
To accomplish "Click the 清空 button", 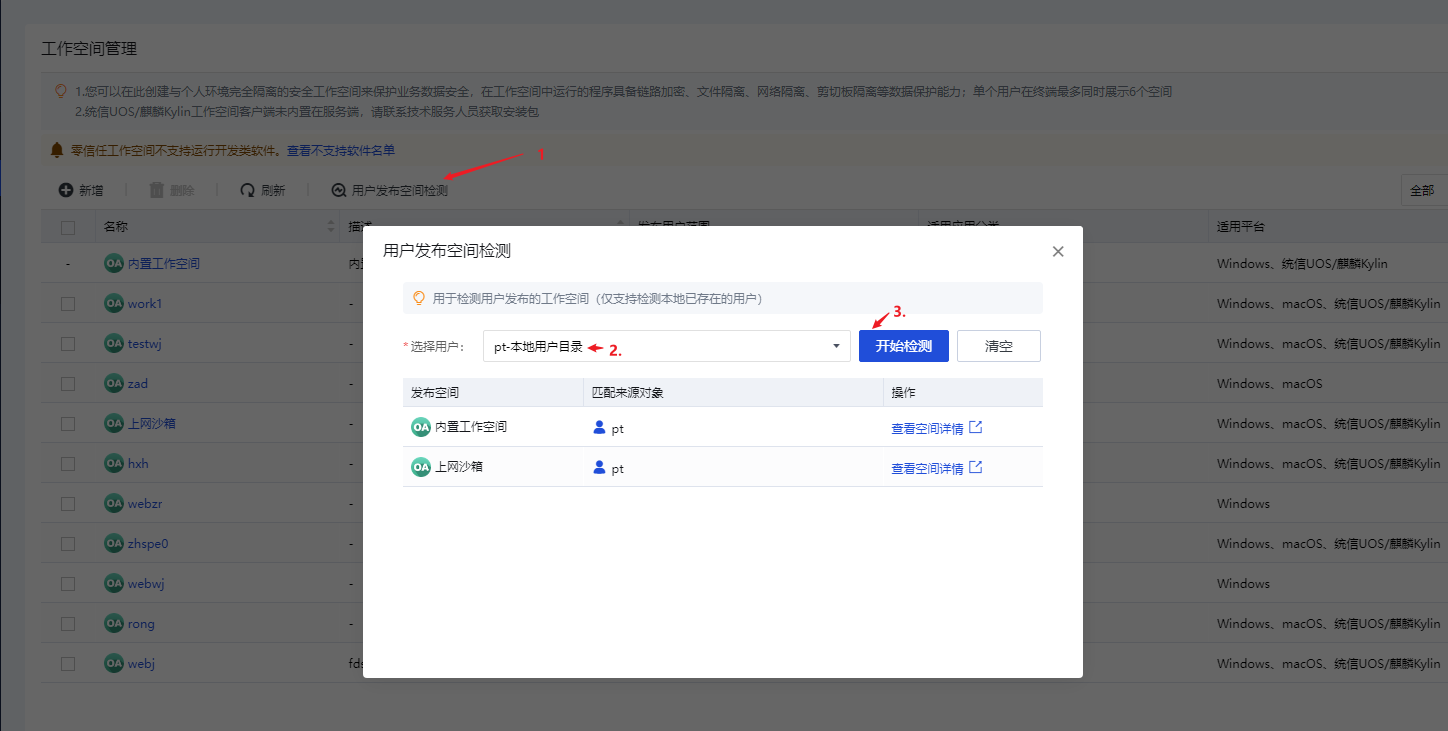I will point(998,346).
